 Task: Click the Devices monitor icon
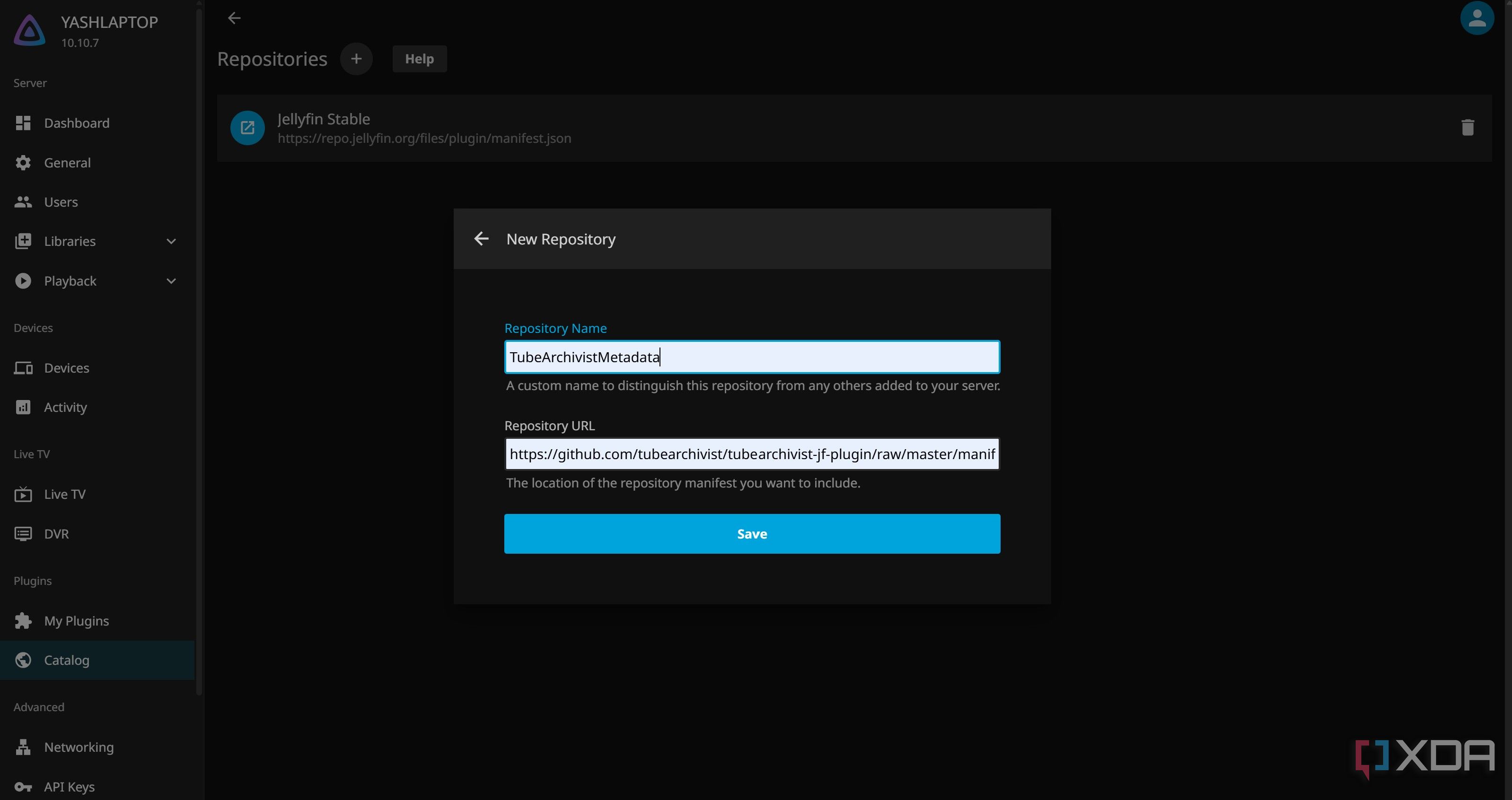(23, 368)
